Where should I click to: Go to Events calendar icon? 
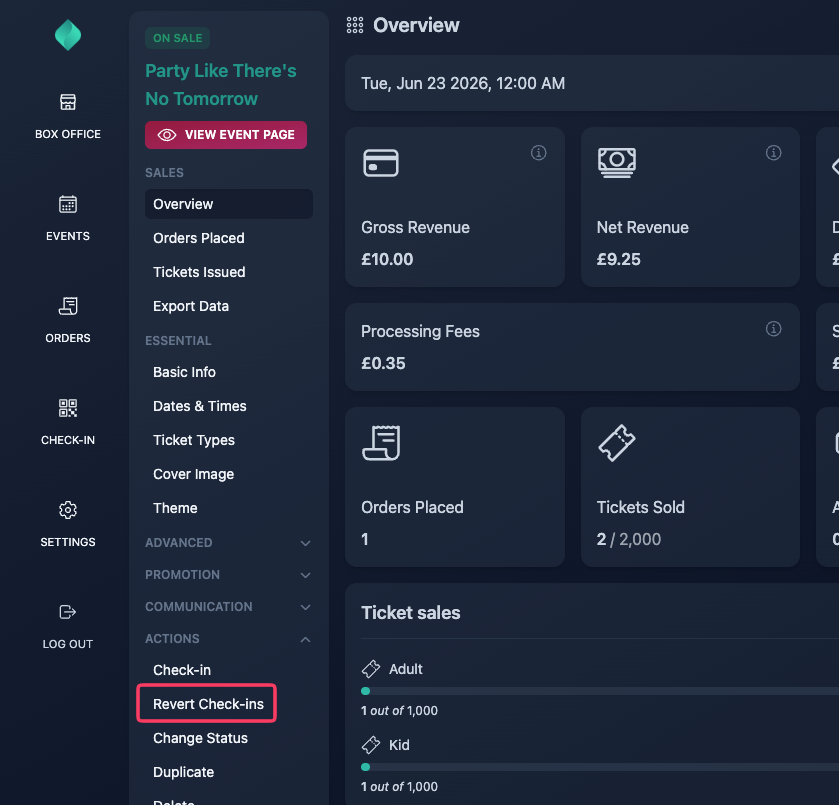[68, 204]
